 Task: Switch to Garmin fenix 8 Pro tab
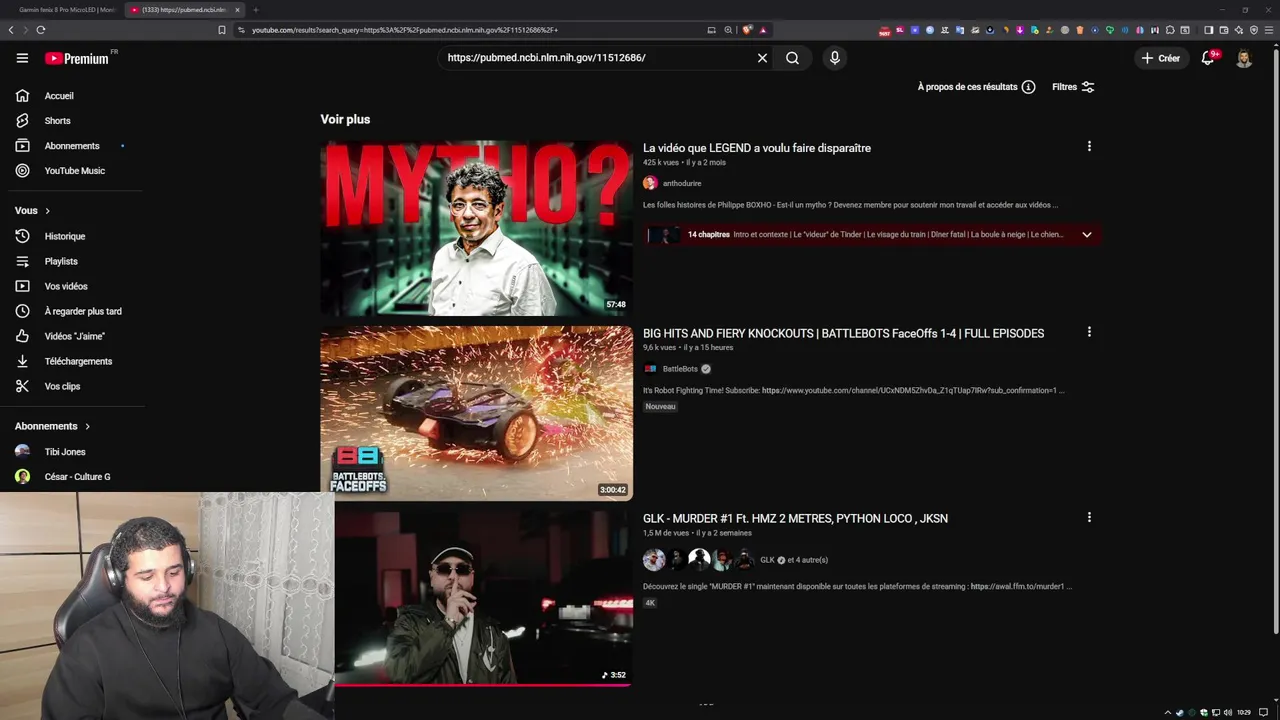65,9
